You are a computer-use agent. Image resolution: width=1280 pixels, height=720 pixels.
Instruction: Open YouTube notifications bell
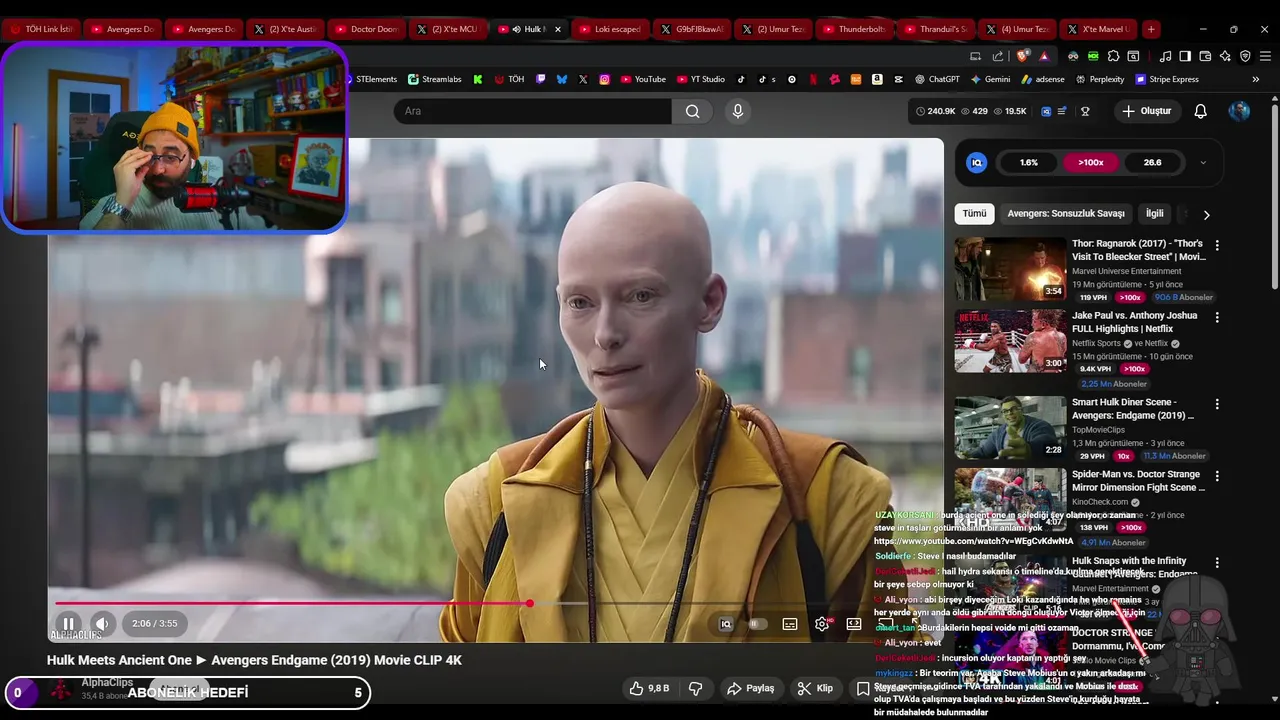tap(1200, 111)
